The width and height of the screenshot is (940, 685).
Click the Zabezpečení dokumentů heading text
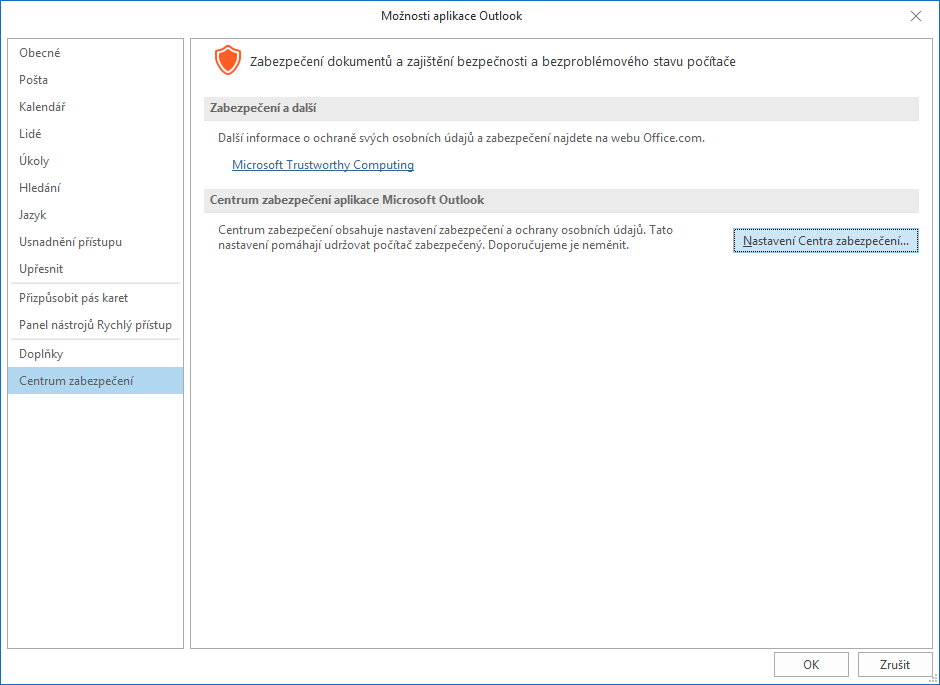point(492,61)
